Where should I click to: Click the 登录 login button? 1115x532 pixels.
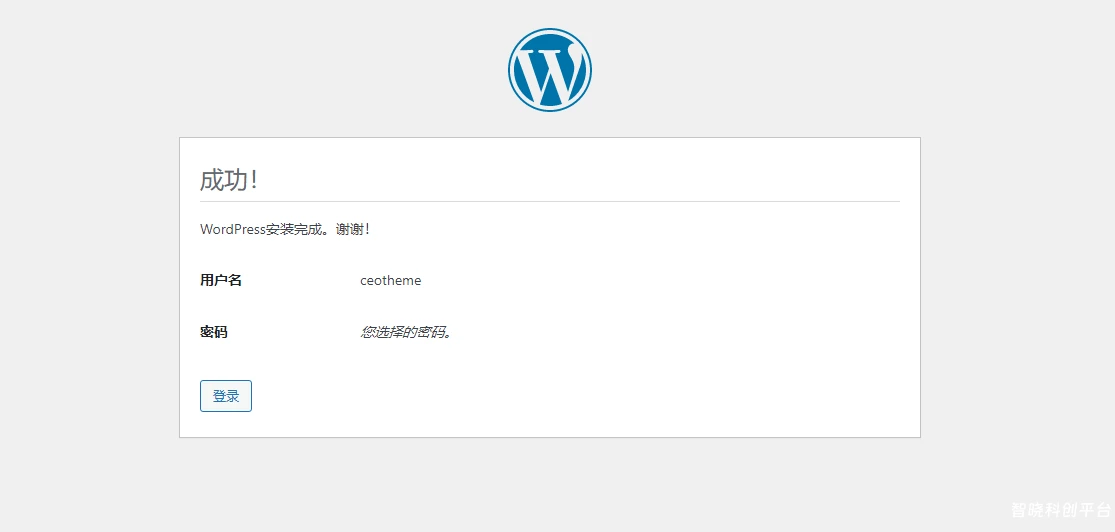(226, 396)
